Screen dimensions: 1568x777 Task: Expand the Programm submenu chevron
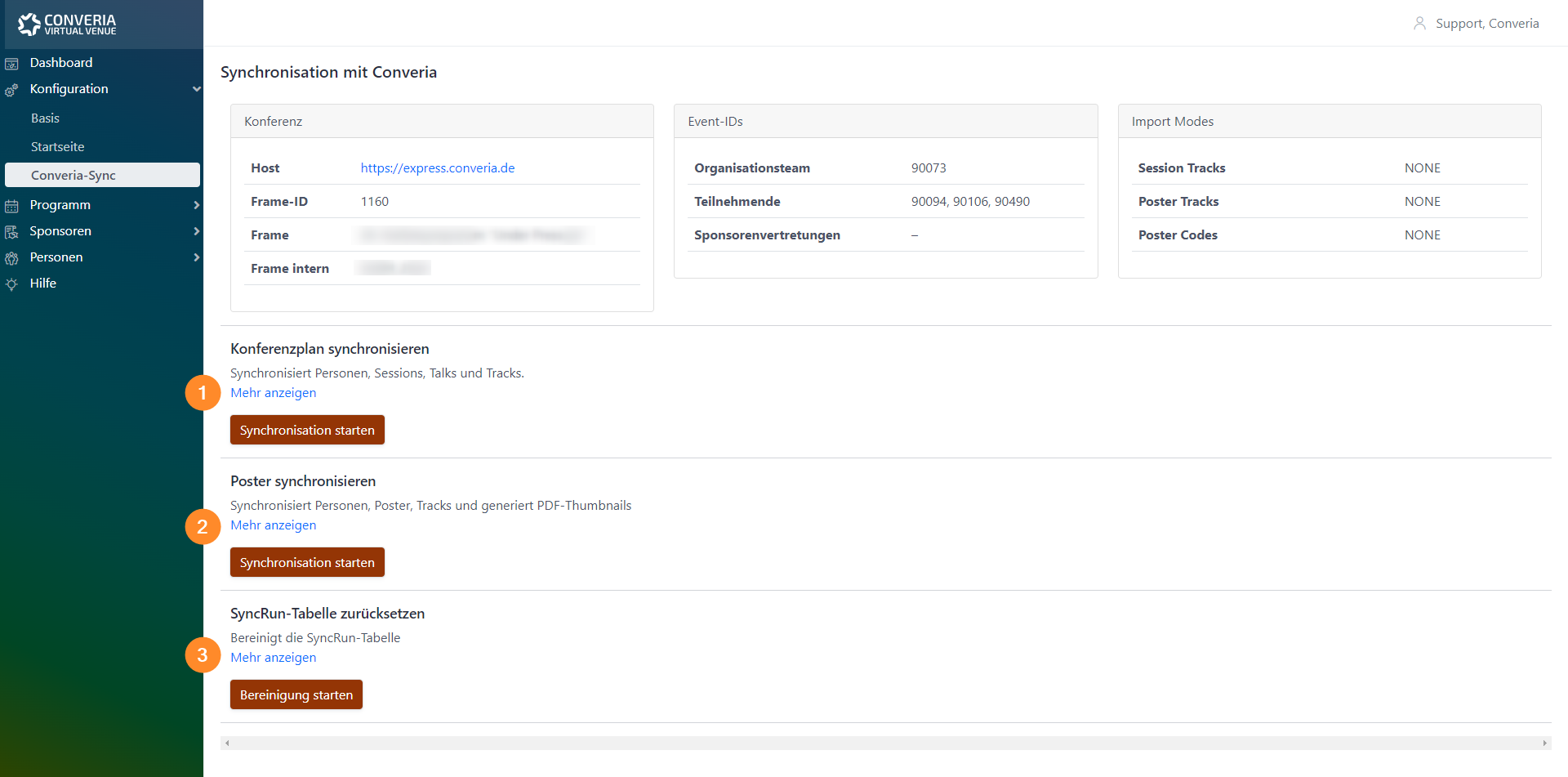click(195, 205)
